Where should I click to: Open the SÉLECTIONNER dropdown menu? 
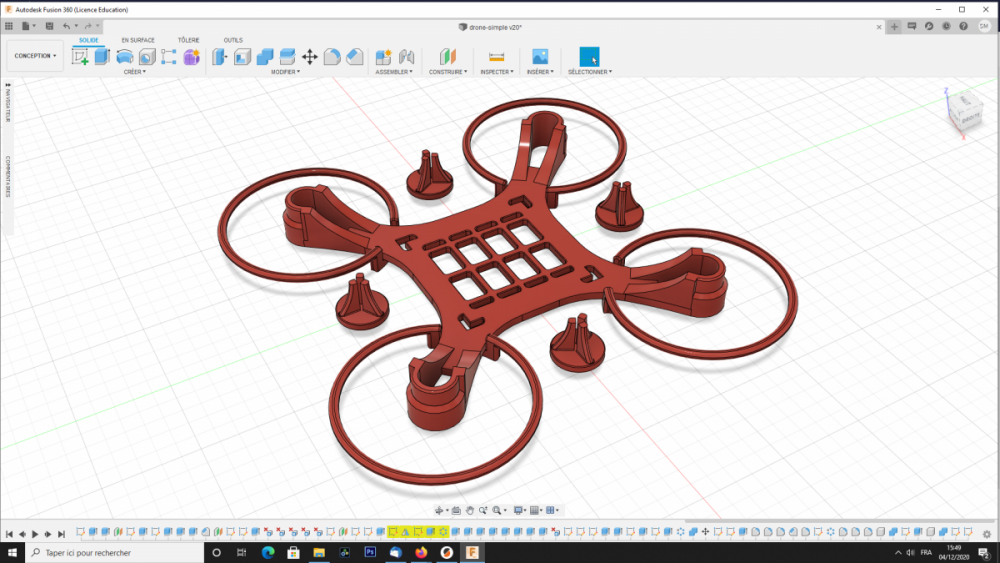(x=590, y=72)
